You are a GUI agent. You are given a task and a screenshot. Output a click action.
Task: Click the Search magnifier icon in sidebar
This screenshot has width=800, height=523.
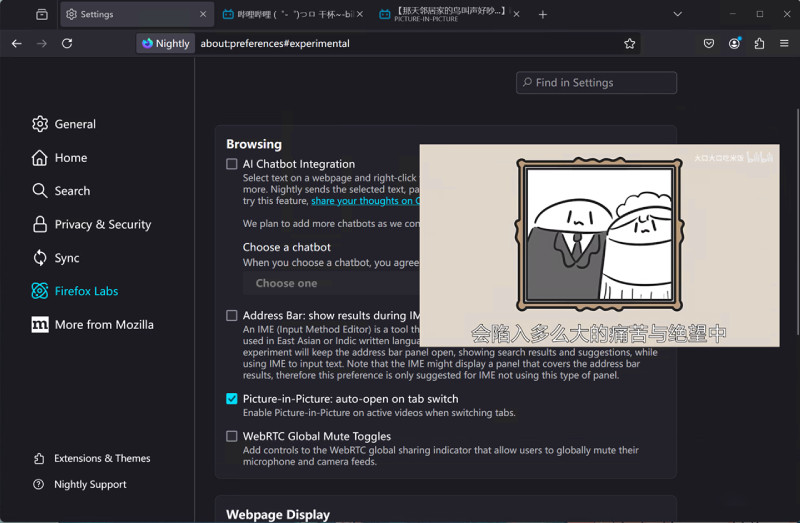click(x=40, y=191)
